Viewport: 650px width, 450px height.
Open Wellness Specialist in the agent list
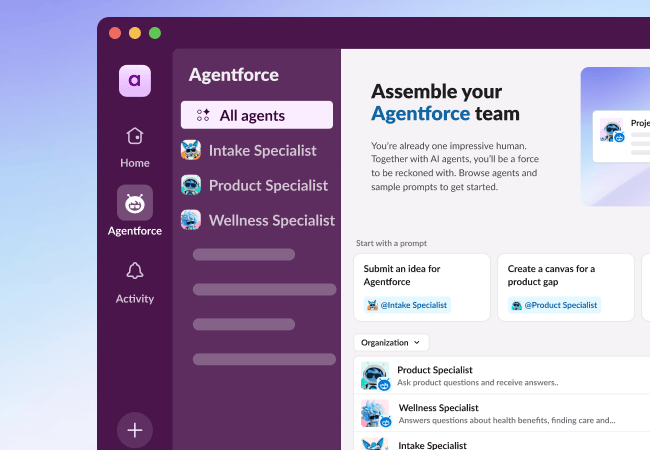258,220
